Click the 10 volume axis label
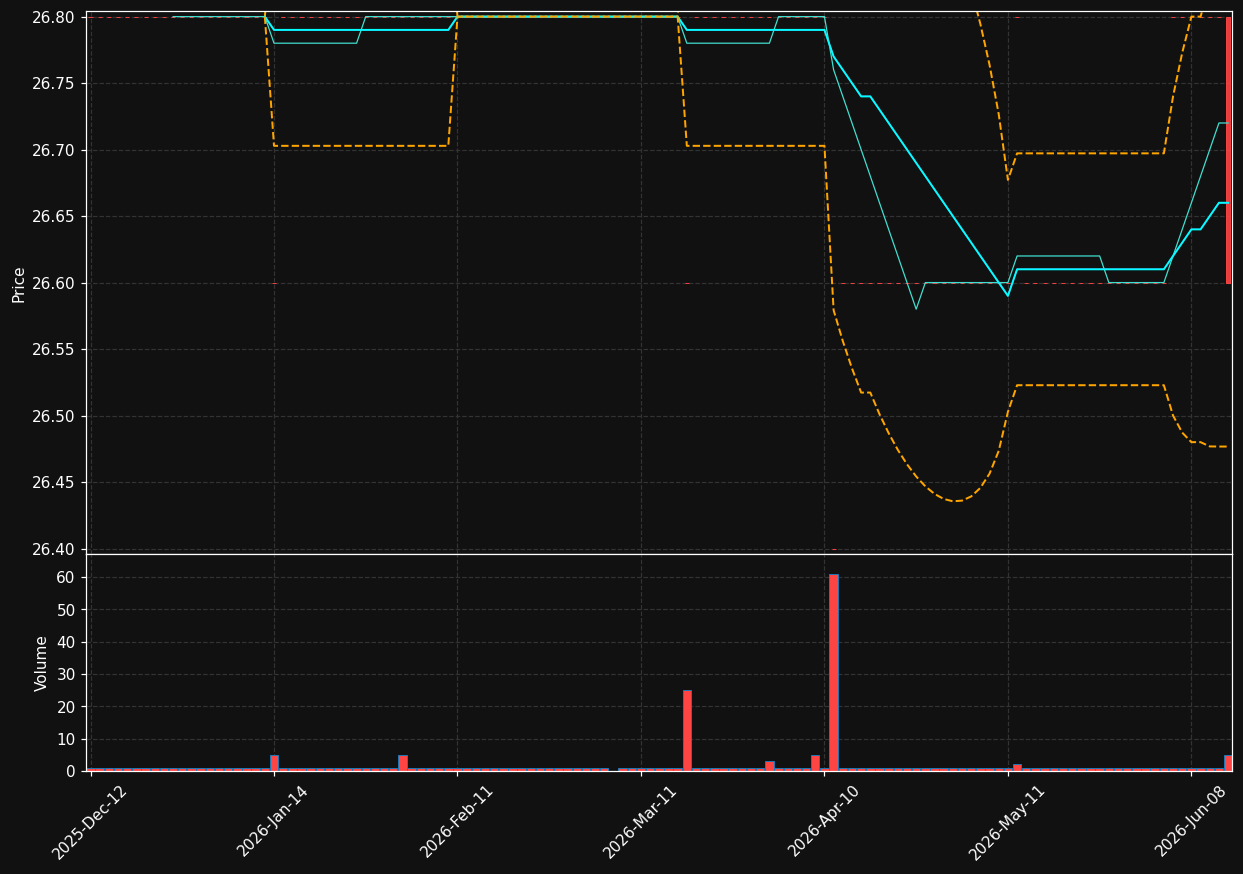1243x874 pixels. (x=65, y=739)
